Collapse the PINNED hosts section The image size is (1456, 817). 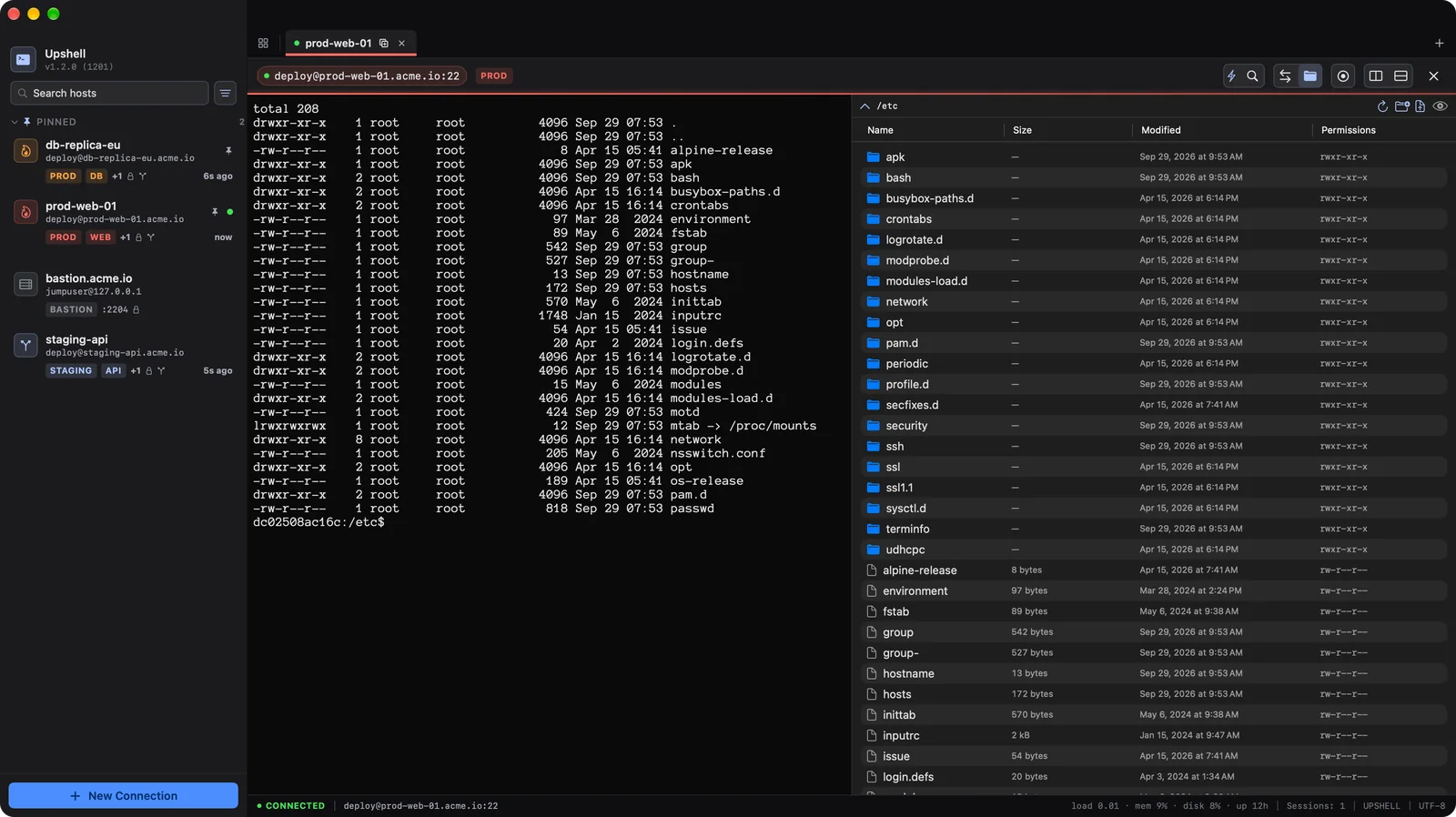pyautogui.click(x=15, y=122)
